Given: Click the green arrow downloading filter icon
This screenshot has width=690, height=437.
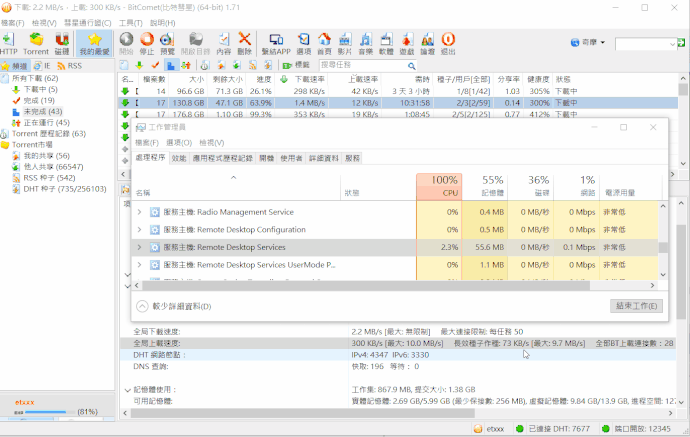Looking at the screenshot, I should 139,66.
